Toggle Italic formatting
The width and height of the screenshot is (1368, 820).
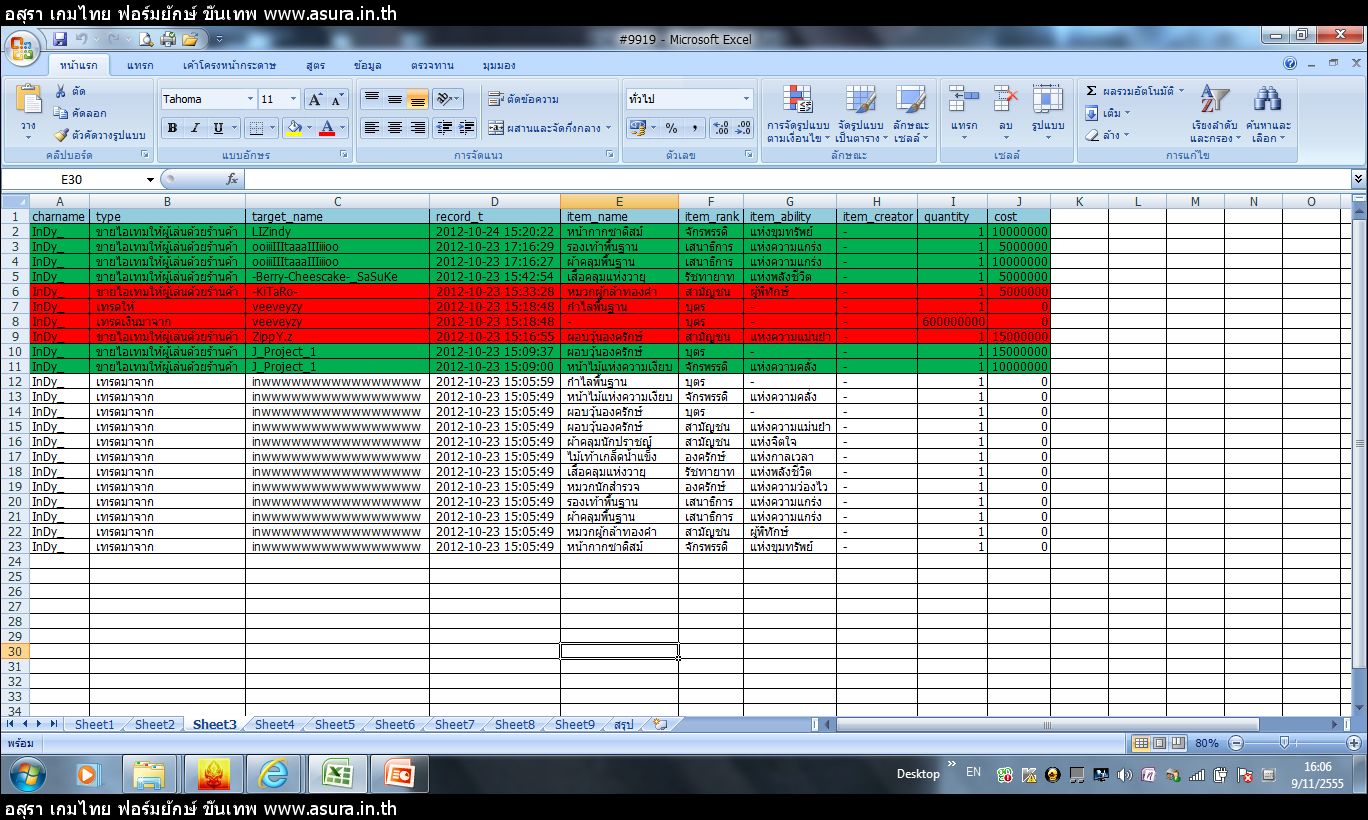[195, 128]
